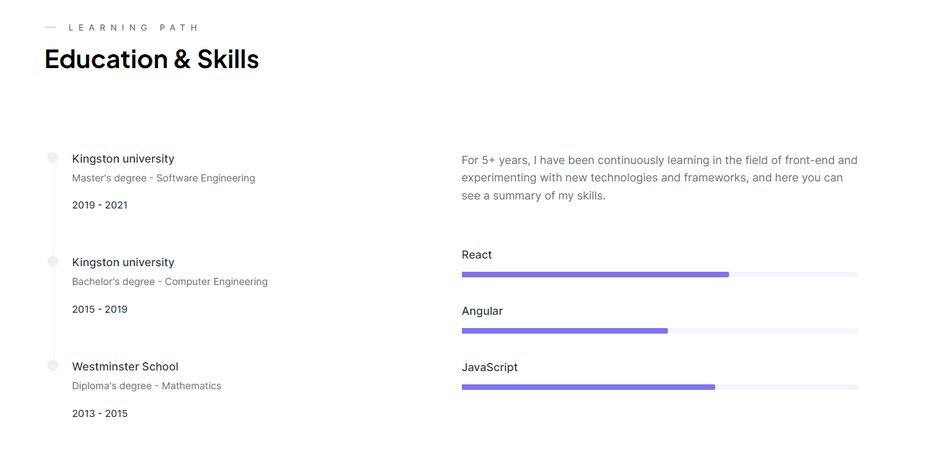The width and height of the screenshot is (935, 458).
Task: Click the timeline dot beside Westminster School
Action: (53, 366)
